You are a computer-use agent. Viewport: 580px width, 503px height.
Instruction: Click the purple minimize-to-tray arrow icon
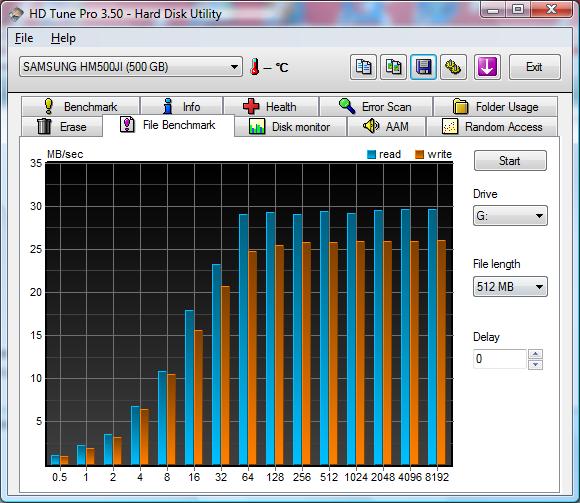coord(487,67)
